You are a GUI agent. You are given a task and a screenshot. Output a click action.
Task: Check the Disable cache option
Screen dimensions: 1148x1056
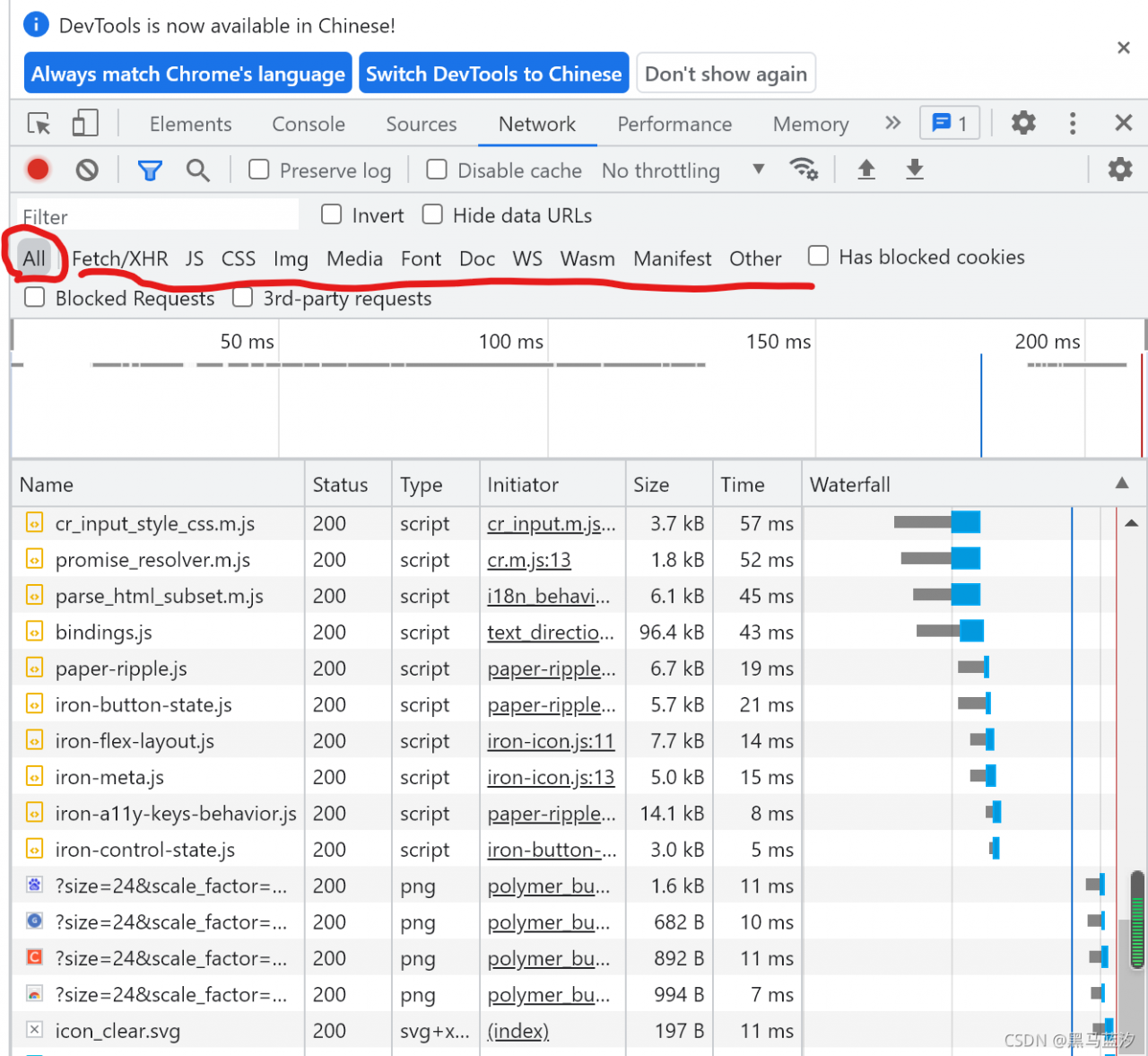[437, 170]
